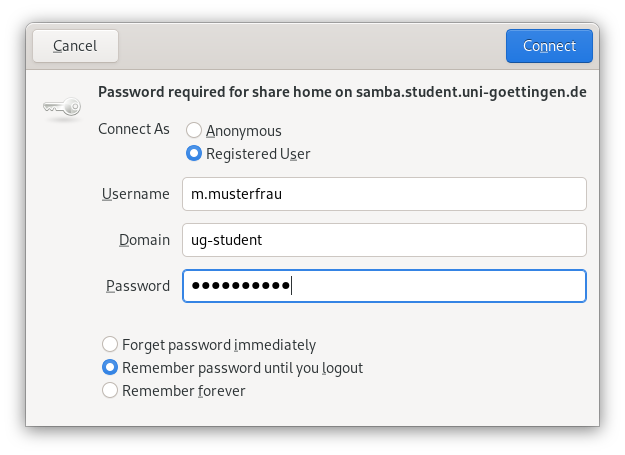This screenshot has height=455, width=625.
Task: Click the Connect As label
Action: 134,129
